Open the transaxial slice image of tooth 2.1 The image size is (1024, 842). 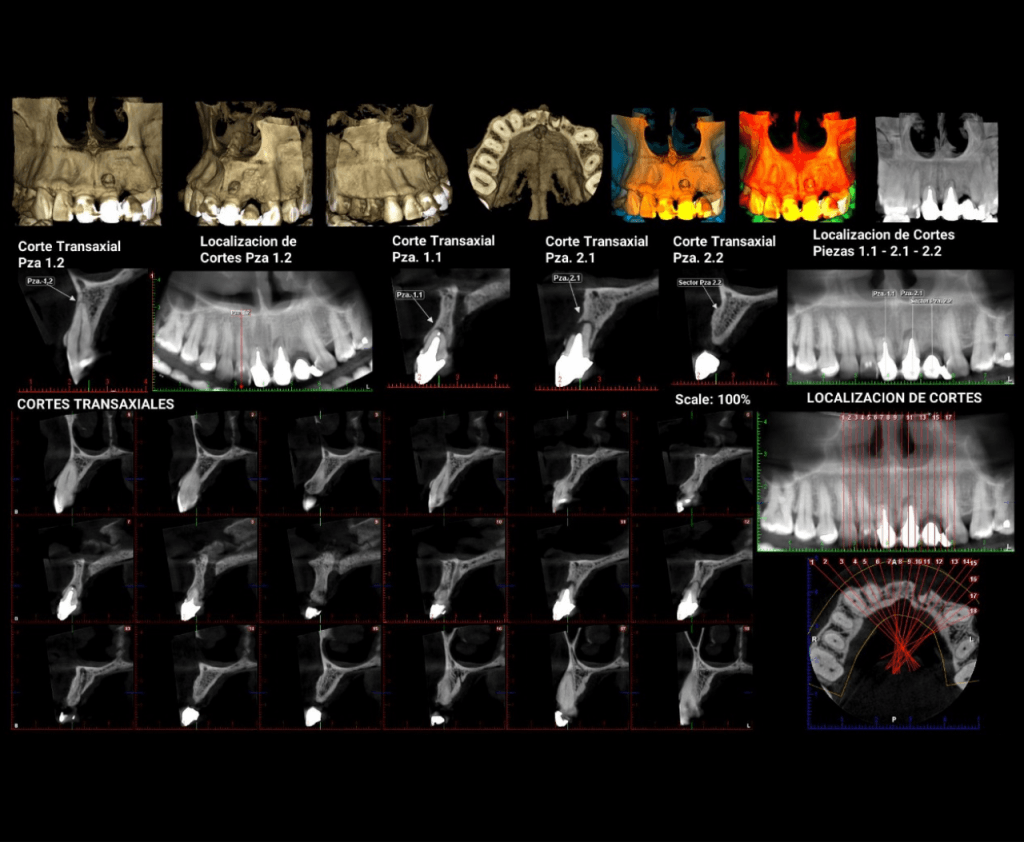596,331
